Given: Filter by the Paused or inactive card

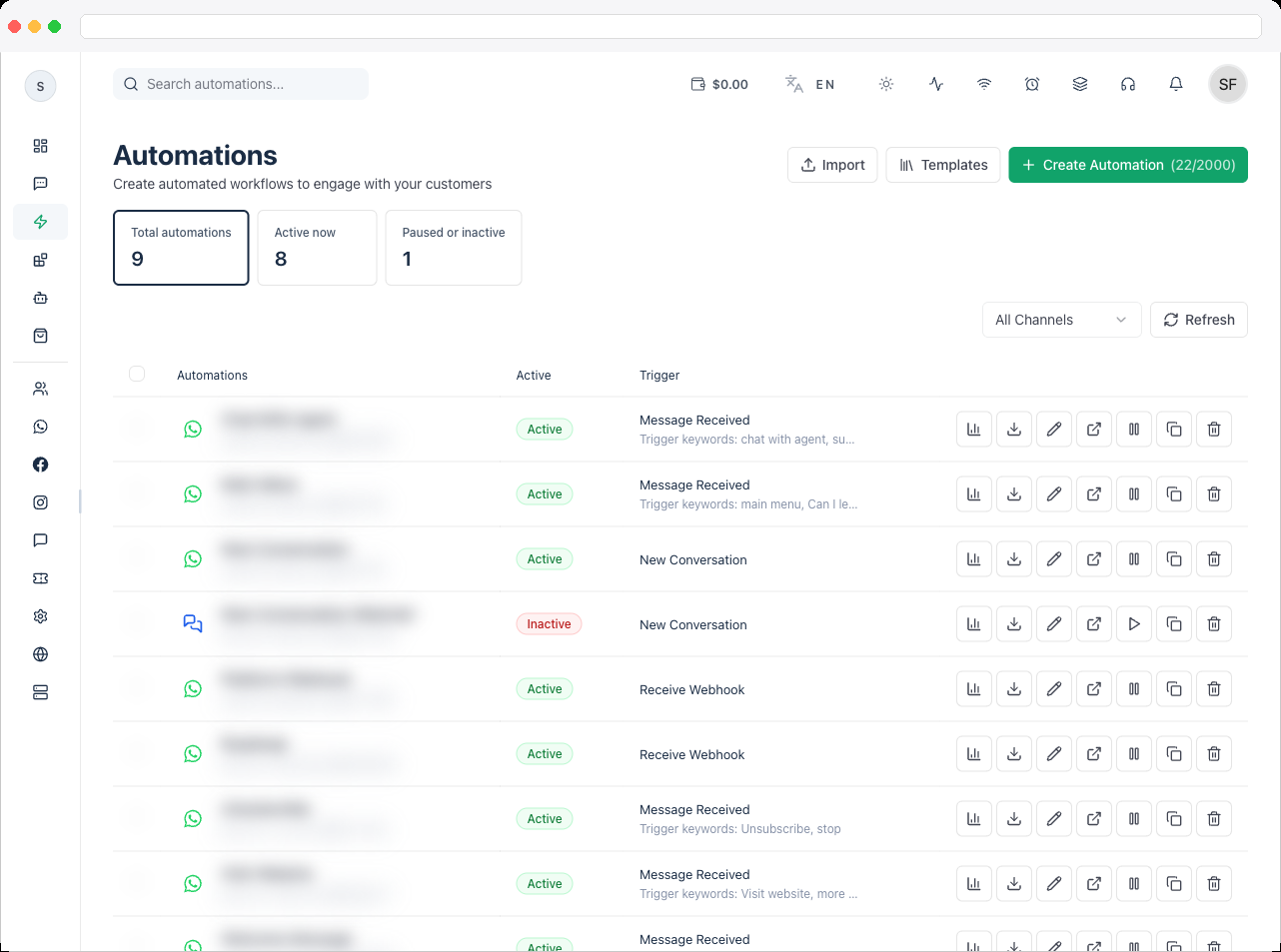Looking at the screenshot, I should (454, 248).
